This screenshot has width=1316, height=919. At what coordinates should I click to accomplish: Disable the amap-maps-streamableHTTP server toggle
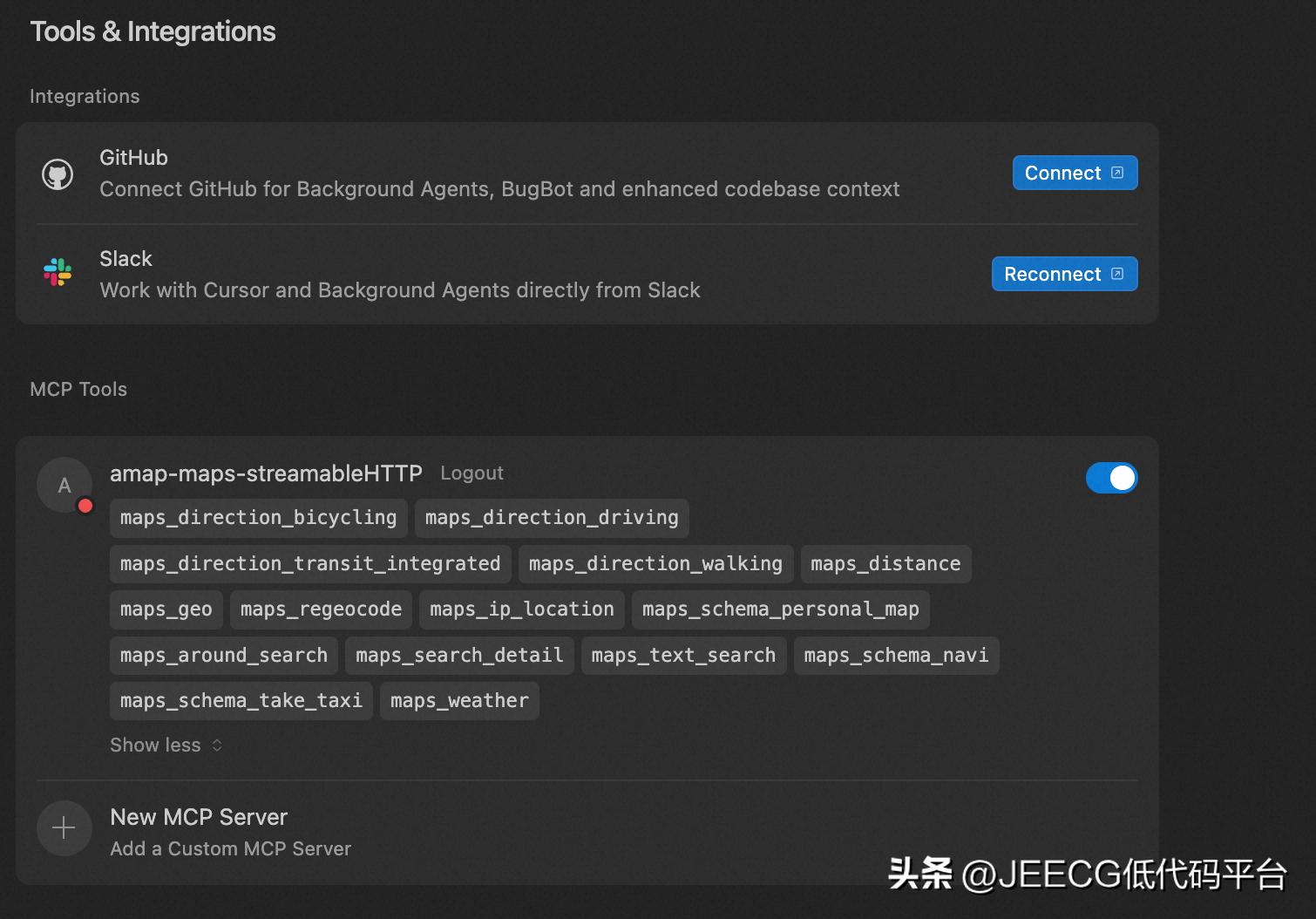coord(1111,478)
